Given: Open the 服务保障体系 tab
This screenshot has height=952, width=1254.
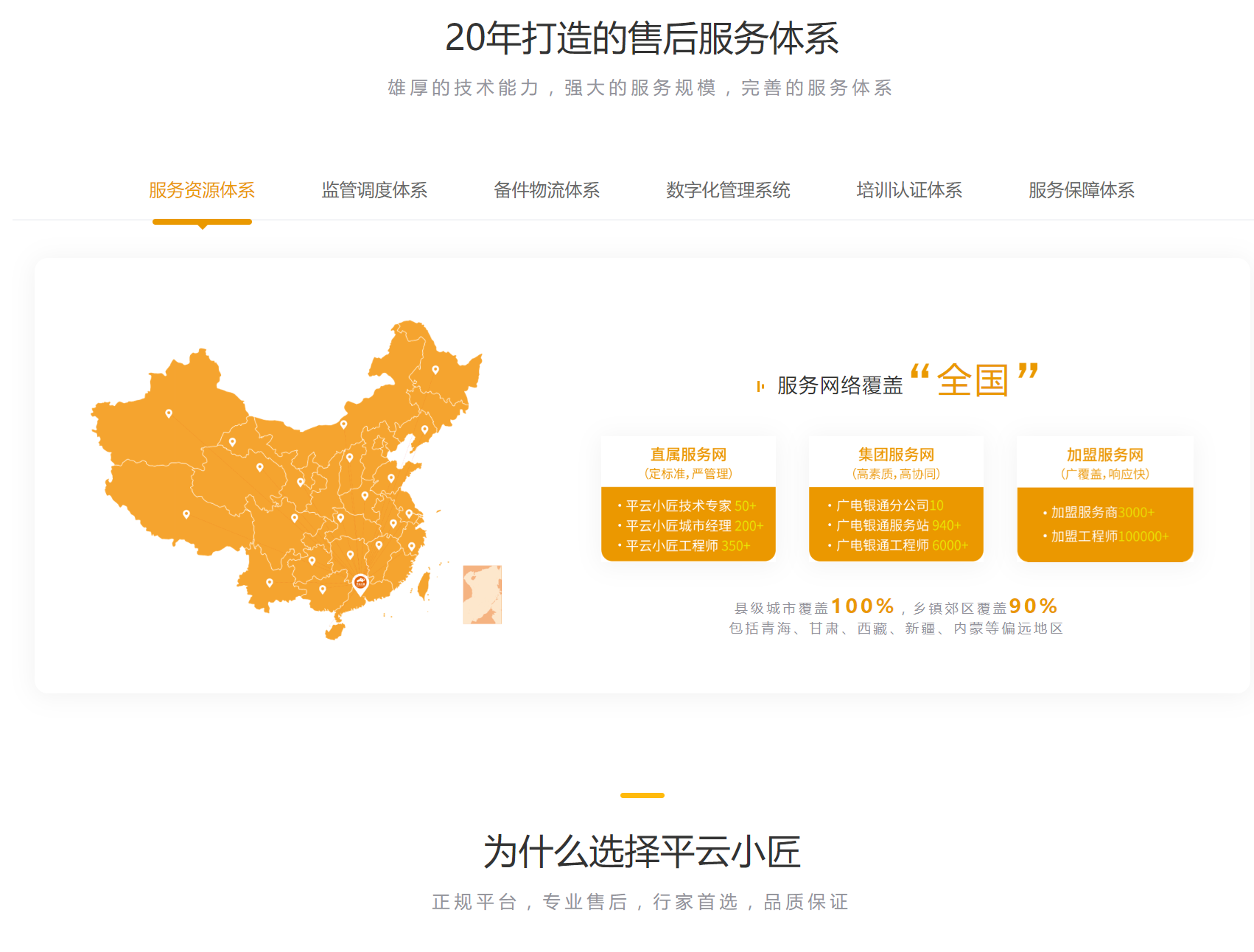Looking at the screenshot, I should [1082, 190].
